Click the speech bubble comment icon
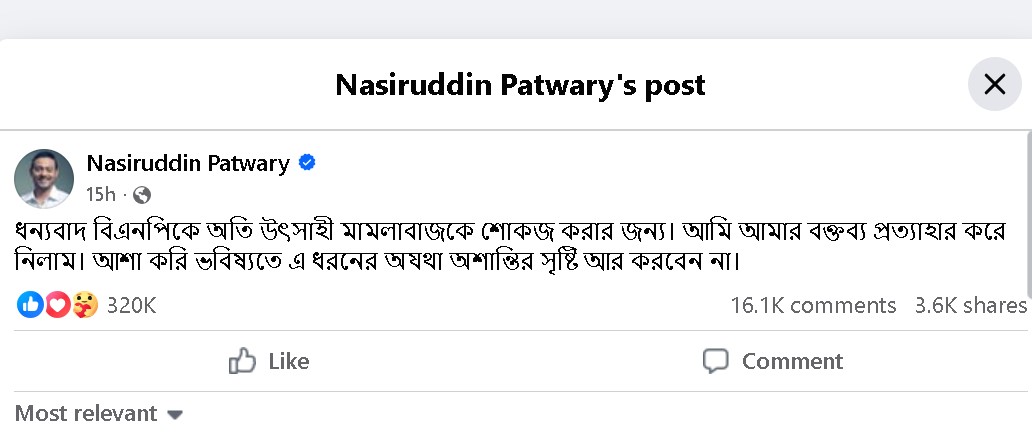 (x=715, y=361)
